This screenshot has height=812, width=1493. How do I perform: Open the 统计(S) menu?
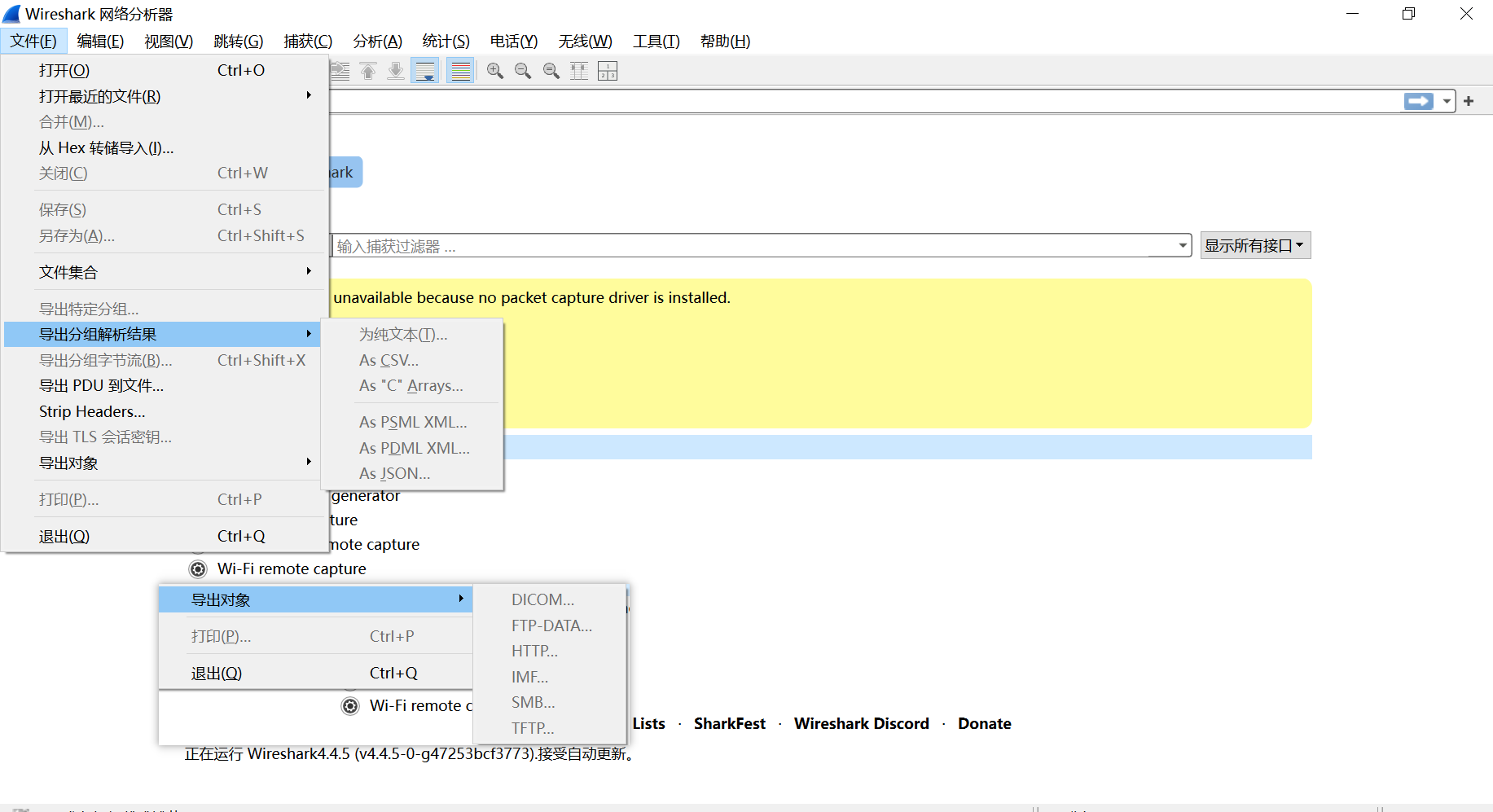pyautogui.click(x=446, y=41)
